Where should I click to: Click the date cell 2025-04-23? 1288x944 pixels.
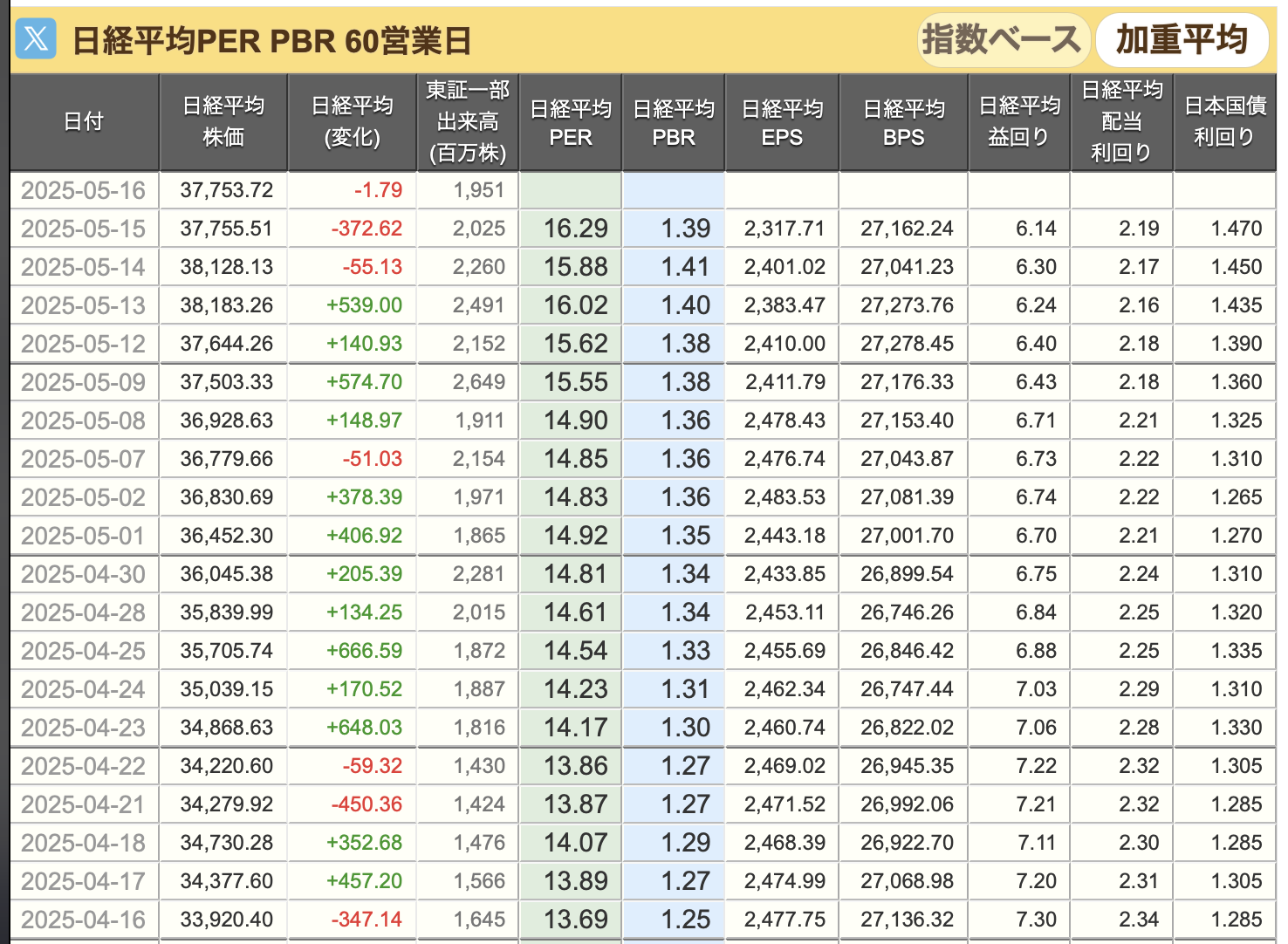click(x=83, y=728)
